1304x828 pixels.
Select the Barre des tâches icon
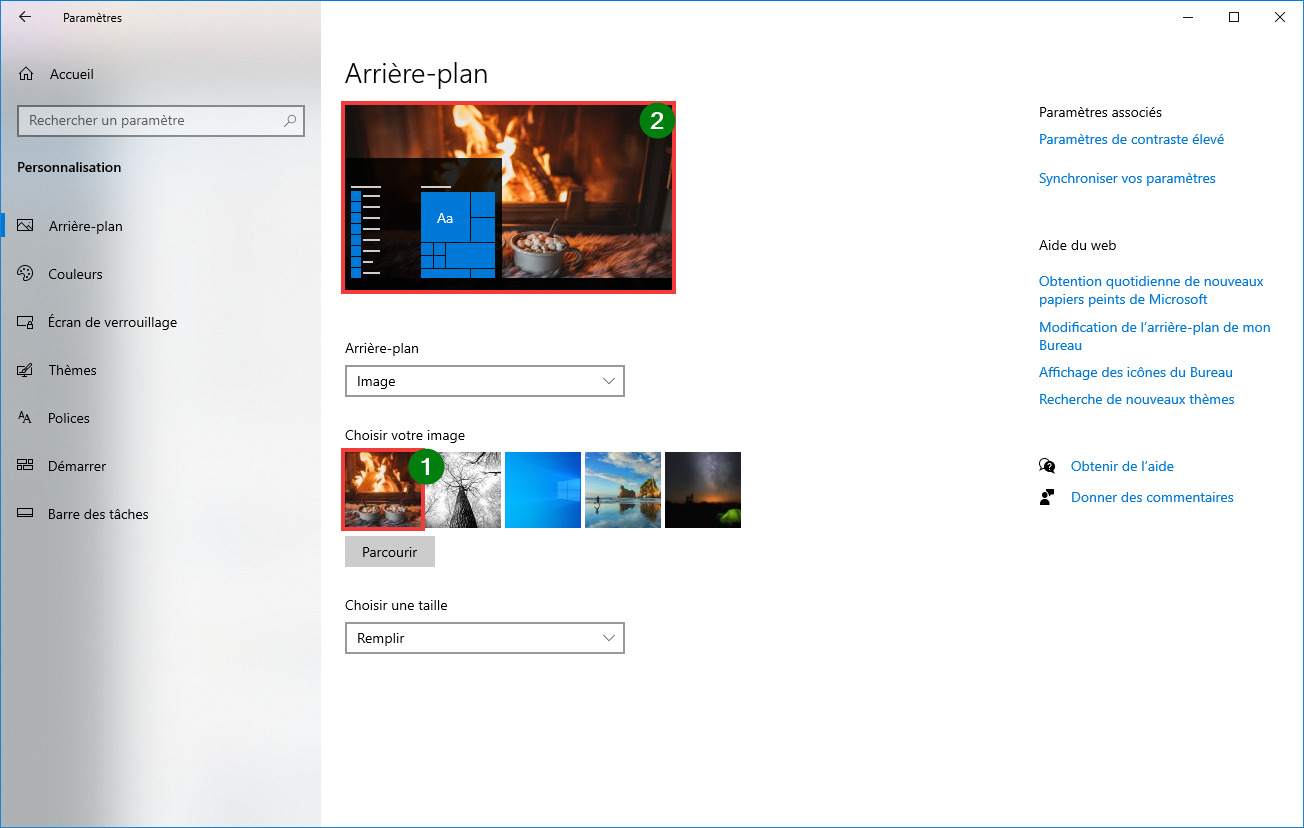pos(26,514)
